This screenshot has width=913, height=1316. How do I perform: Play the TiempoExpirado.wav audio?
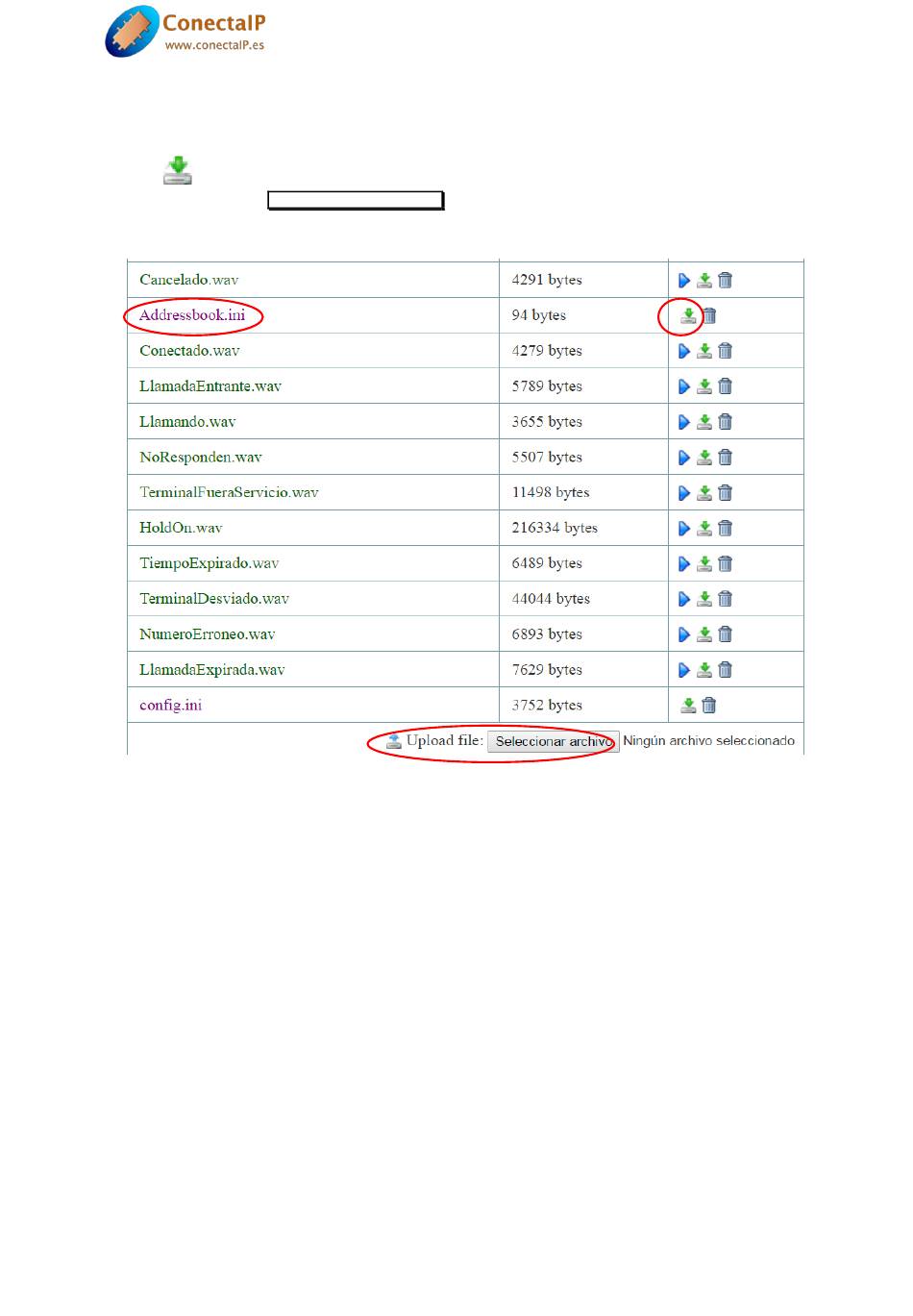coord(684,564)
